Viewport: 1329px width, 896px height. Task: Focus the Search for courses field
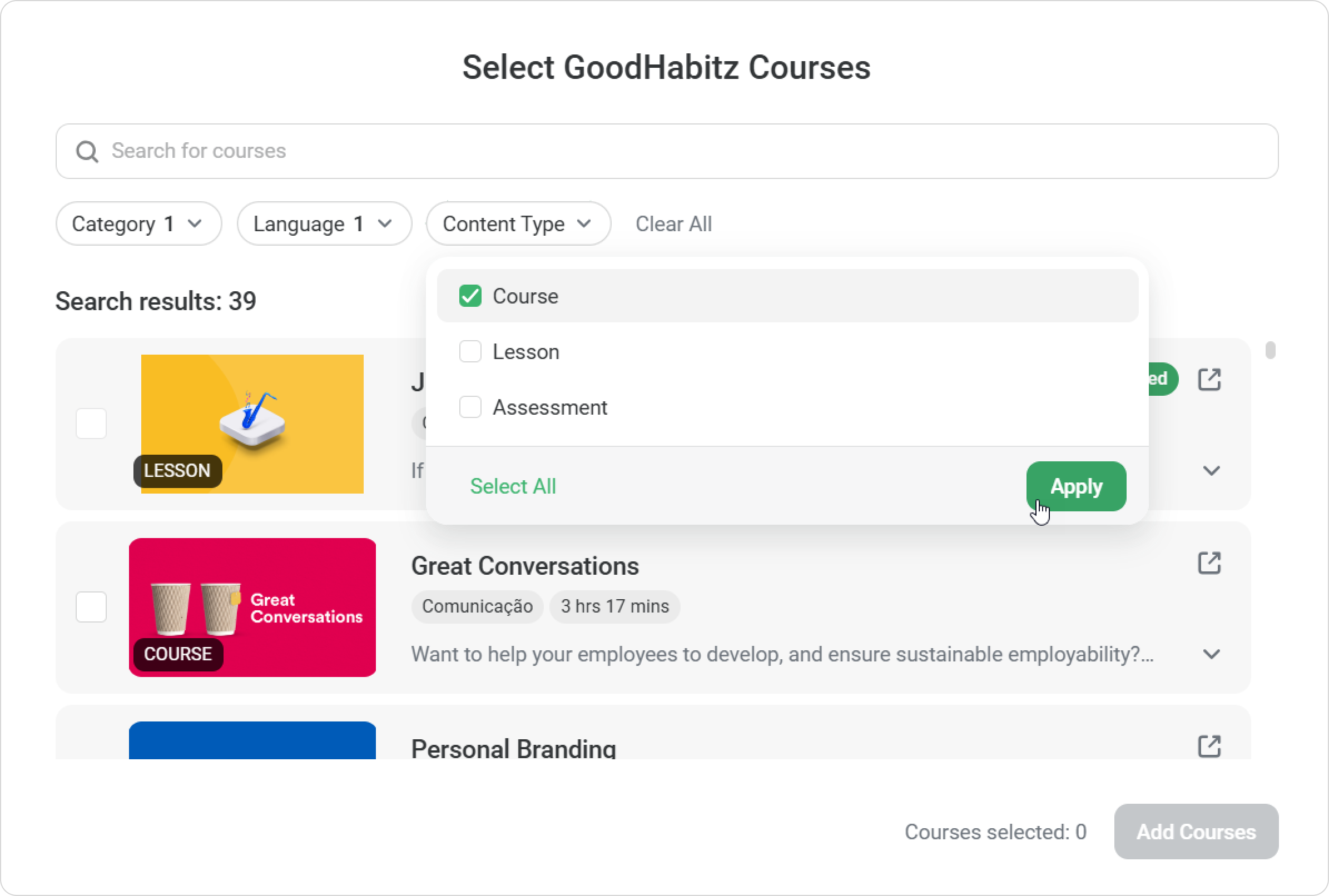667,151
